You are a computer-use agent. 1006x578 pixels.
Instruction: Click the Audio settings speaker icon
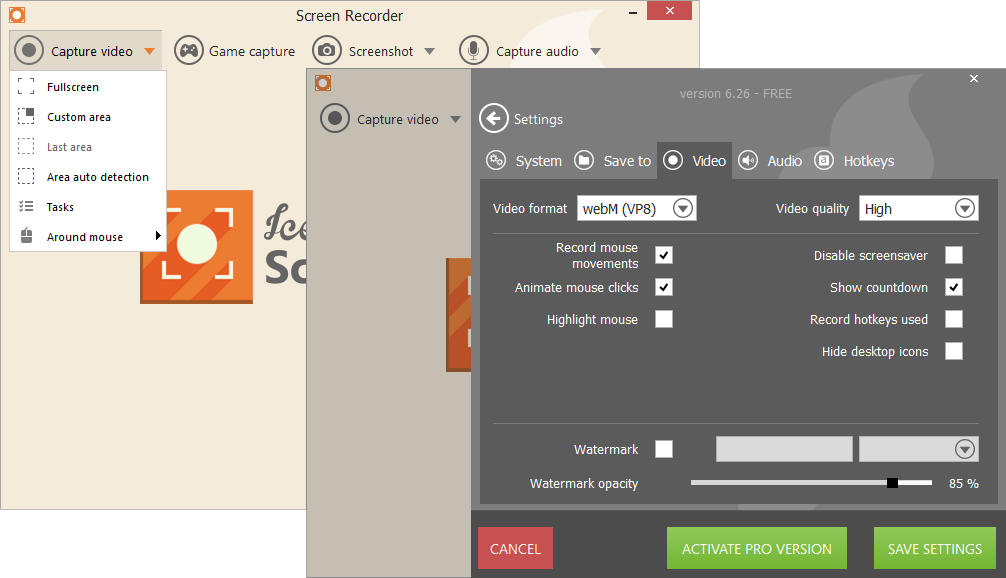[747, 160]
